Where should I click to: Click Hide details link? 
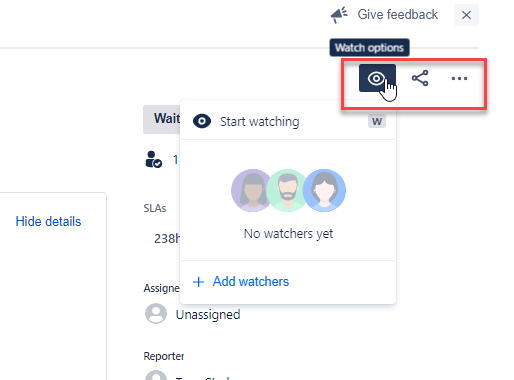[48, 222]
